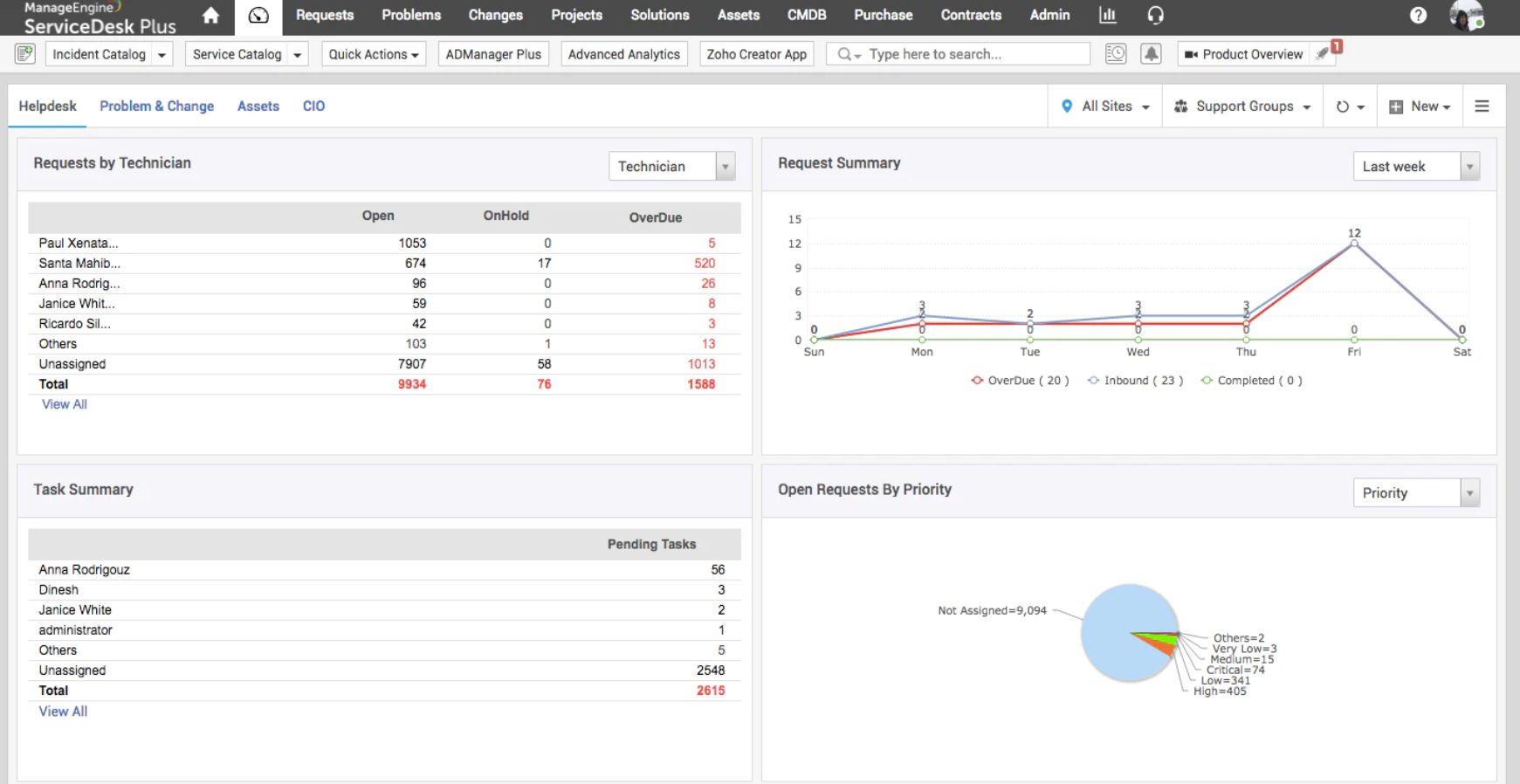Screen dimensions: 1520x784
Task: Open the hamburger menu on dashboard bar
Action: (1482, 107)
